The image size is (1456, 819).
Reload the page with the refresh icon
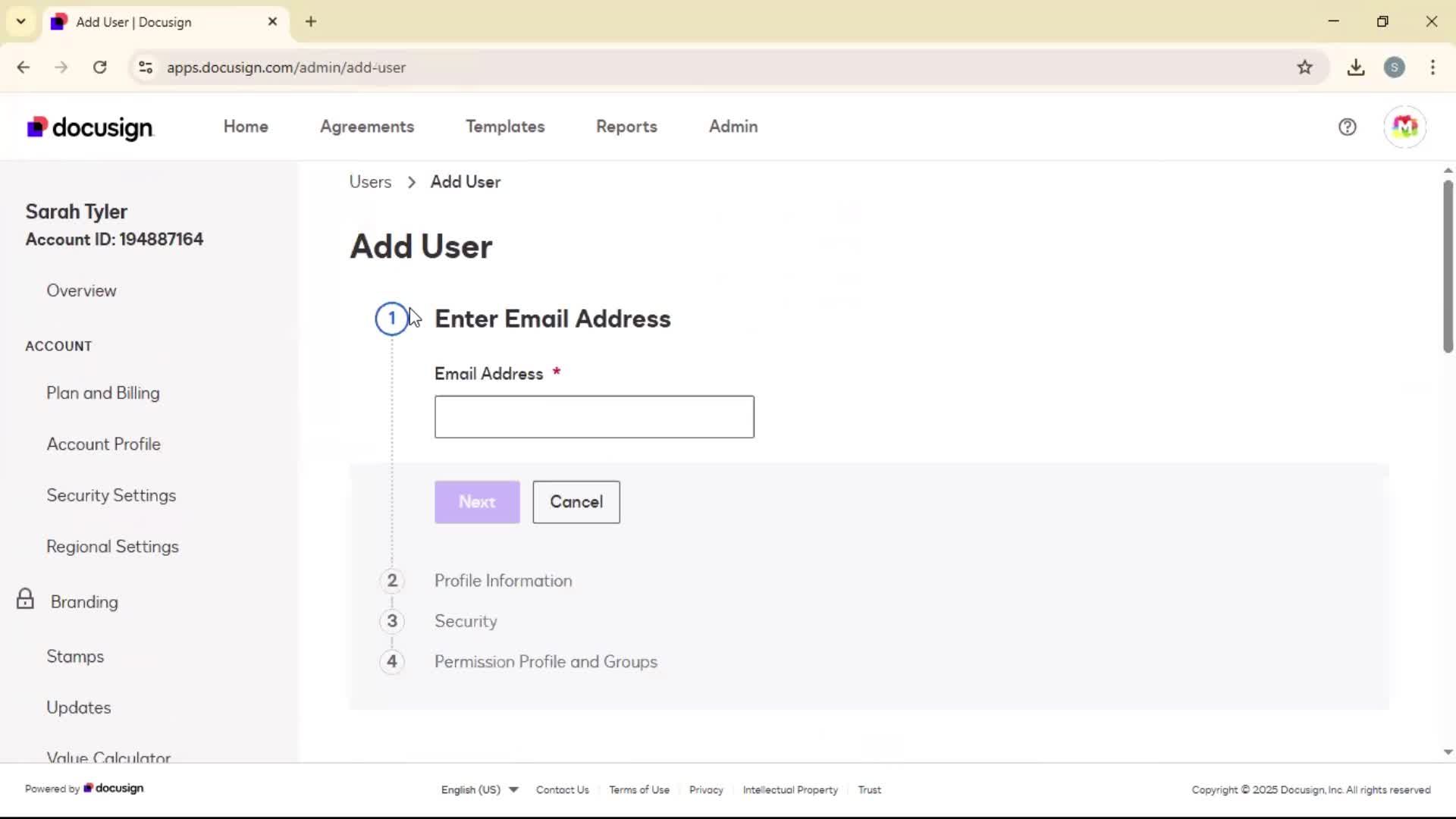[99, 67]
